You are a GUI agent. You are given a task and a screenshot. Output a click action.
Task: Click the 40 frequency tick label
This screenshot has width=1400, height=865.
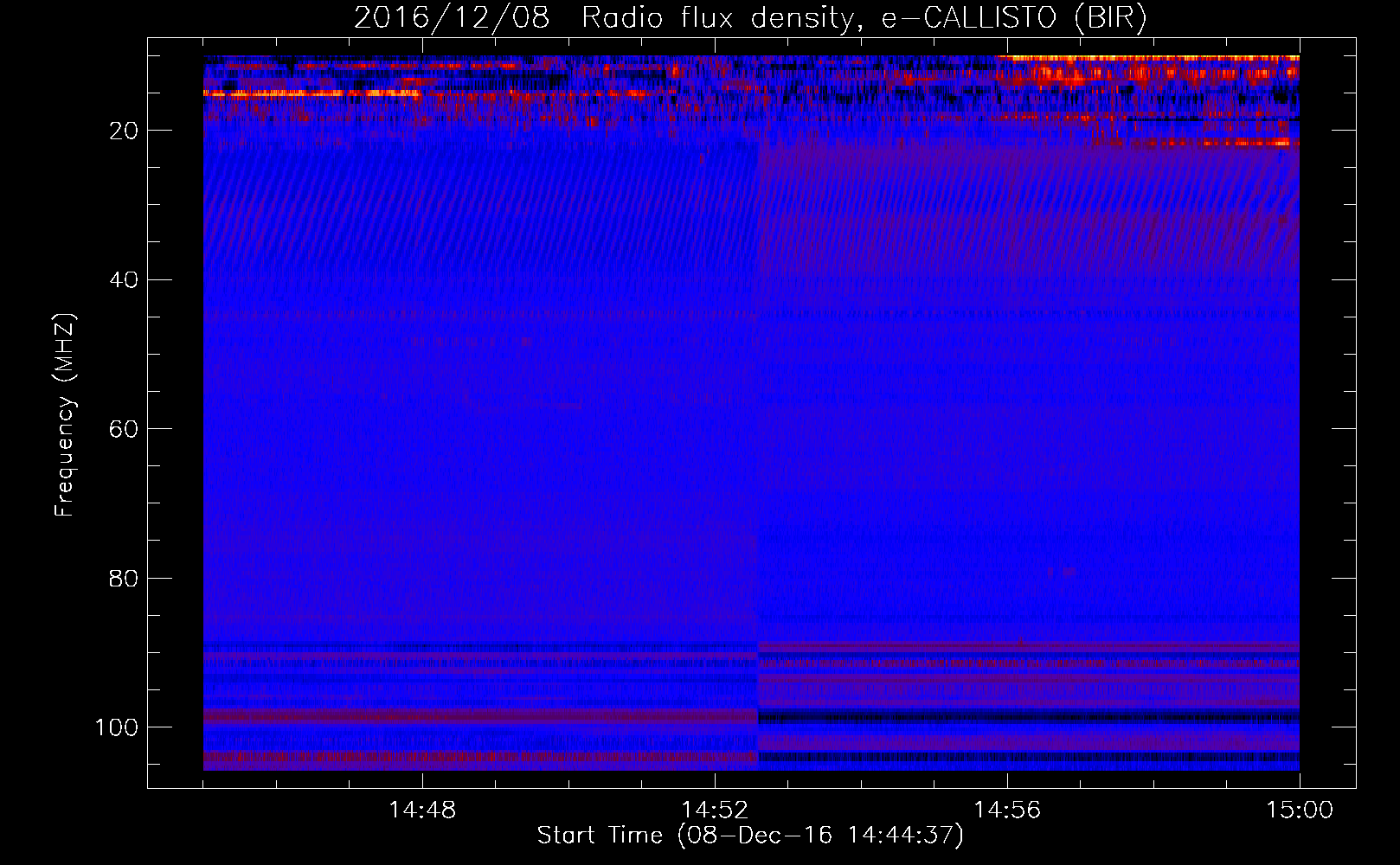click(x=124, y=280)
